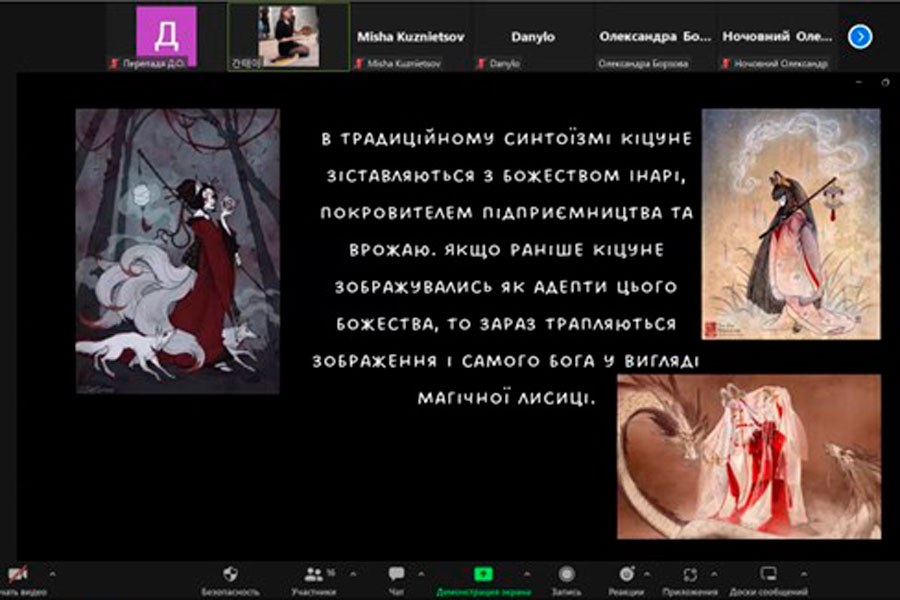Viewport: 900px width, 600px height.
Task: Select Олександра Бо... participant tile
Action: [x=655, y=37]
